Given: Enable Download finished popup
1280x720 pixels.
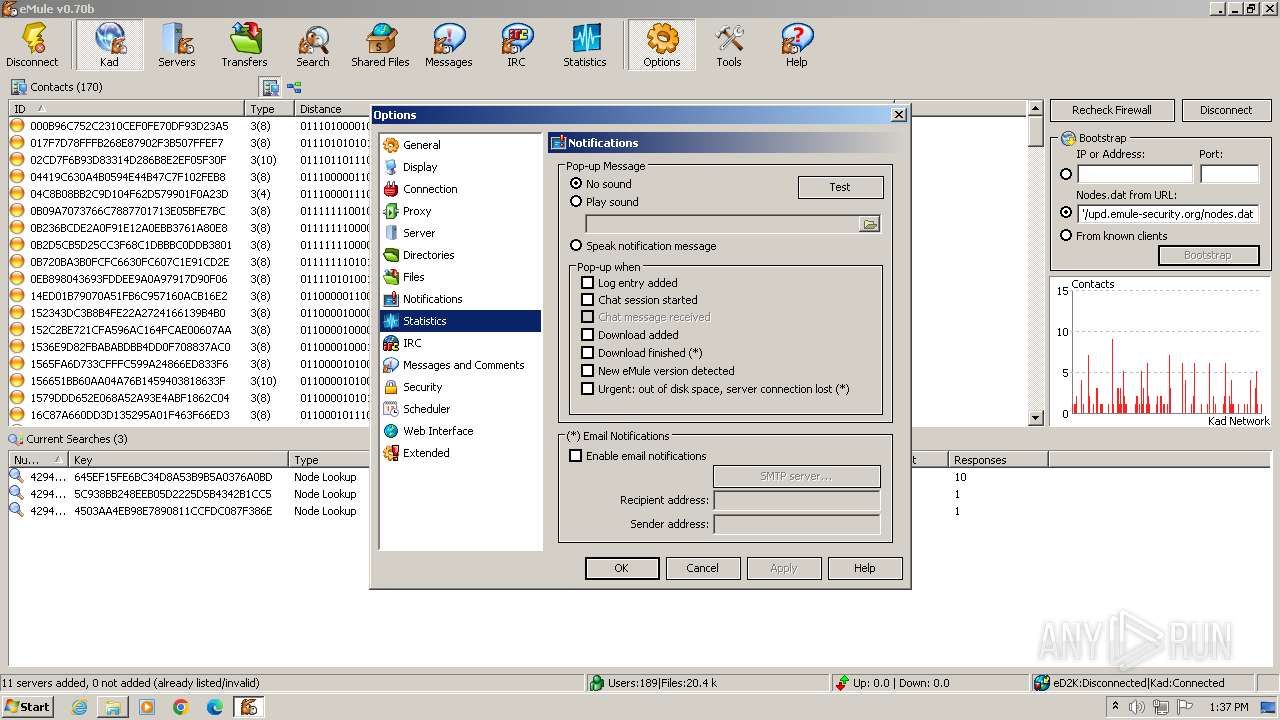Looking at the screenshot, I should pos(588,353).
